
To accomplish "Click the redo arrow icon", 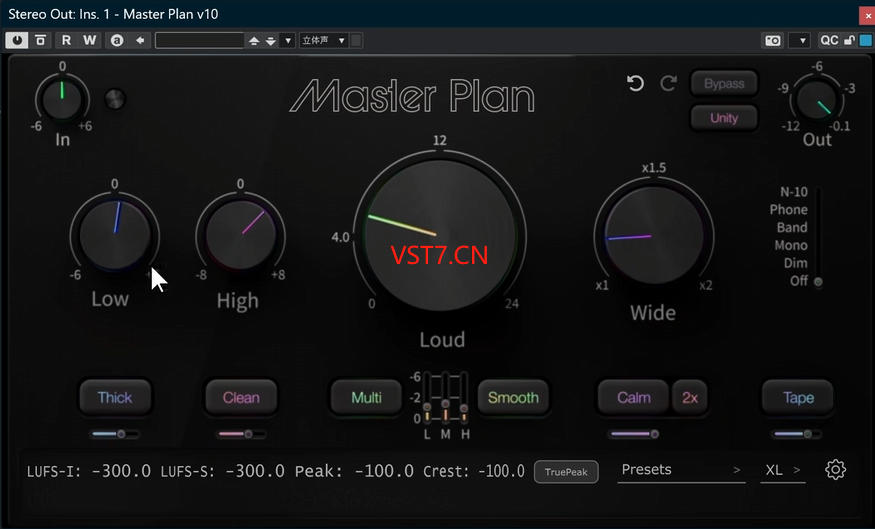I will (669, 83).
